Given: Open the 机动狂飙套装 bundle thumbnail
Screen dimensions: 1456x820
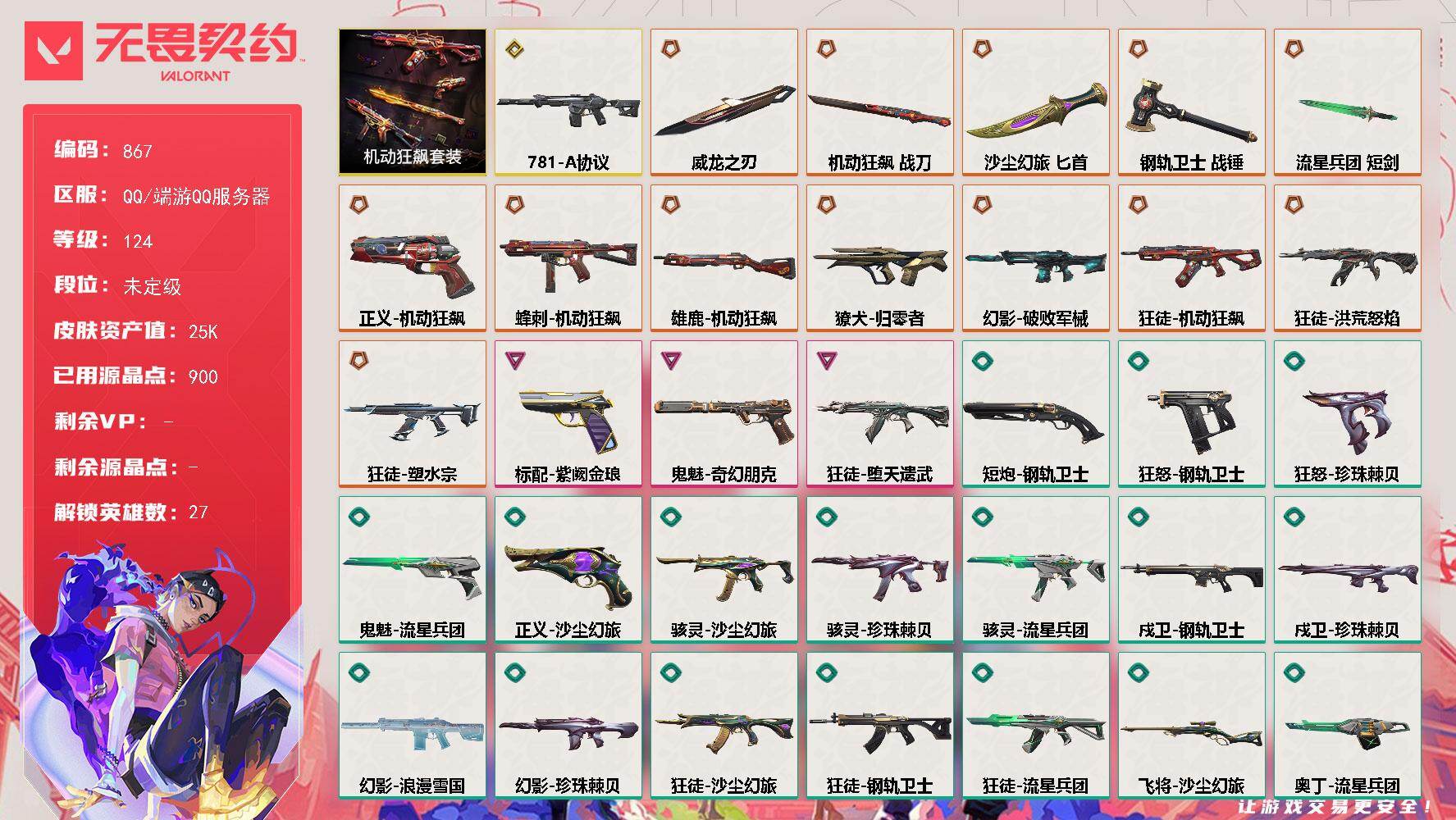Looking at the screenshot, I should (x=413, y=102).
